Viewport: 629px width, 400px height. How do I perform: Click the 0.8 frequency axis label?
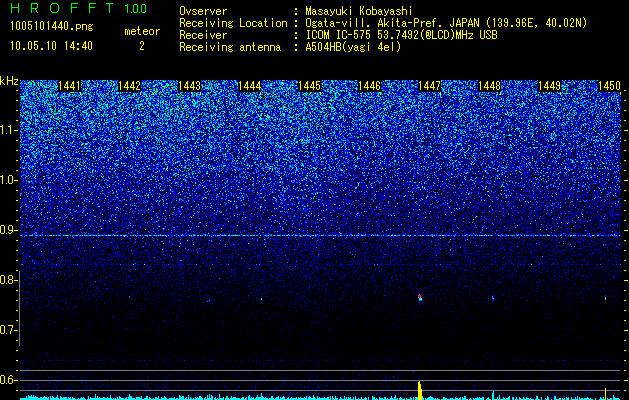click(x=8, y=280)
